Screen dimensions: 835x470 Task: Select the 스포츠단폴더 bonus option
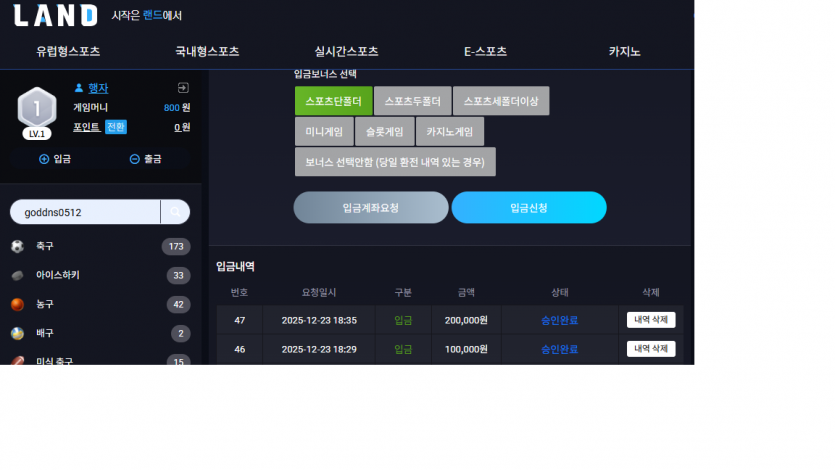[x=333, y=101]
